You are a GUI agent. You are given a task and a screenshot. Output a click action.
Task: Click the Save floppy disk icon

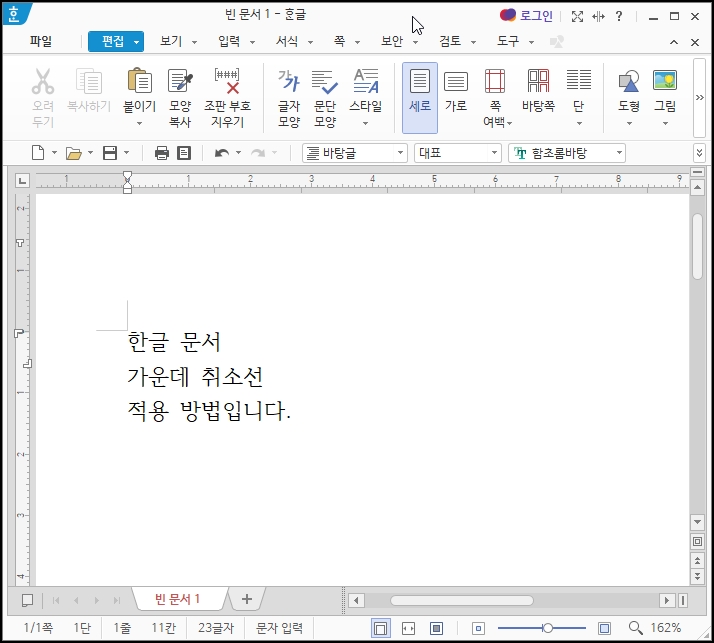[x=110, y=153]
